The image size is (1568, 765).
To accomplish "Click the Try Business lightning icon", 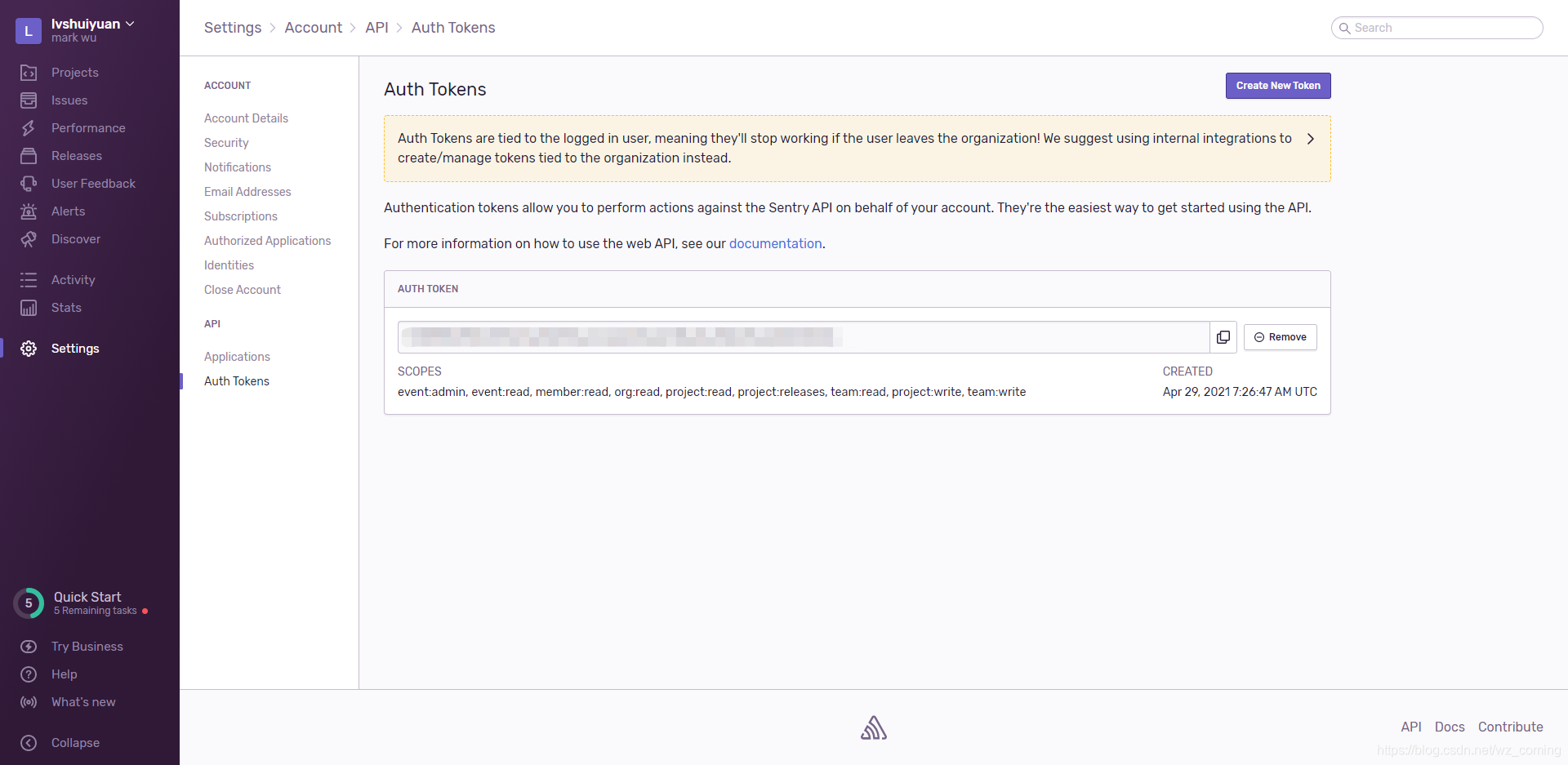I will 29,647.
